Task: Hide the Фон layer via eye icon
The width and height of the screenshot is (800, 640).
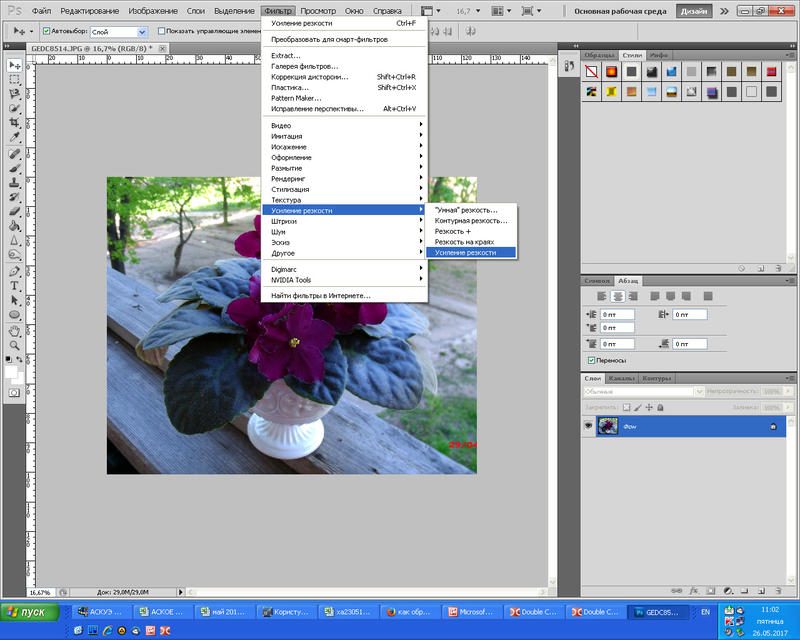Action: click(589, 426)
